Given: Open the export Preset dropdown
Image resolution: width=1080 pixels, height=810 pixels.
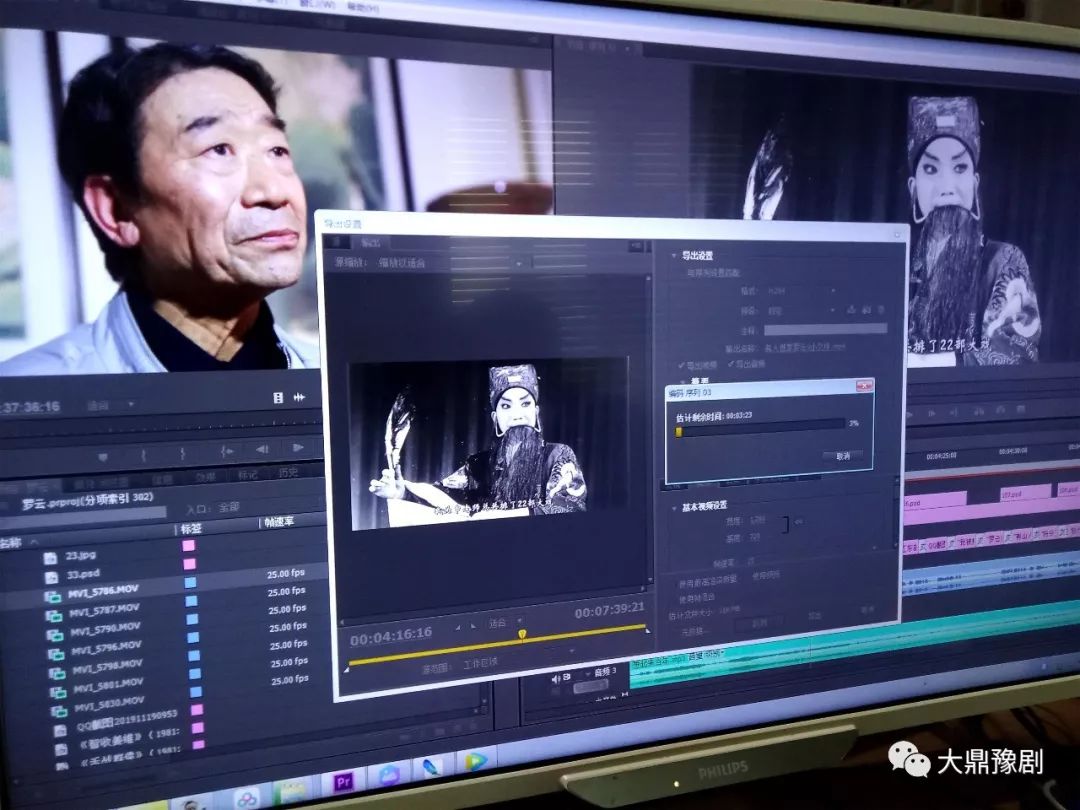Looking at the screenshot, I should tap(800, 311).
